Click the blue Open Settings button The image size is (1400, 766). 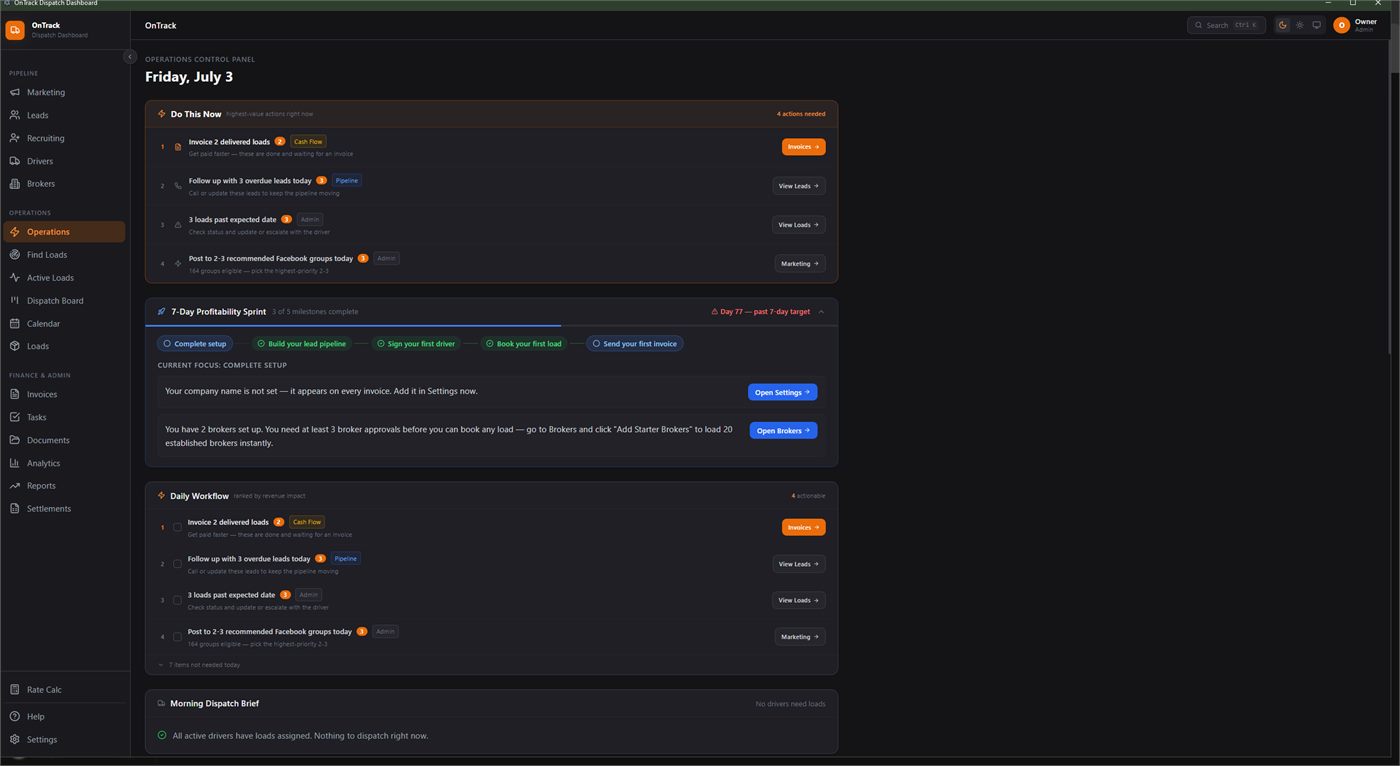tap(783, 392)
